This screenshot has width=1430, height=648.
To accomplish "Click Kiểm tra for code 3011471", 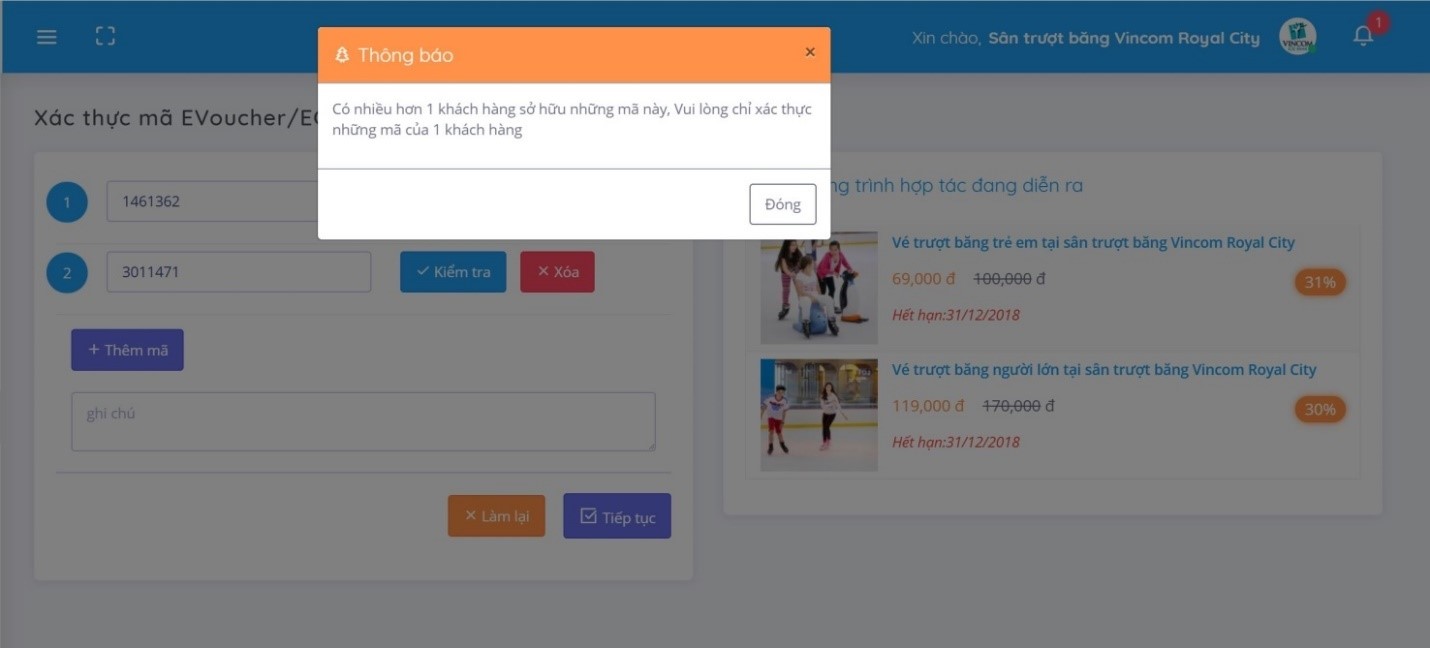I will tap(453, 272).
